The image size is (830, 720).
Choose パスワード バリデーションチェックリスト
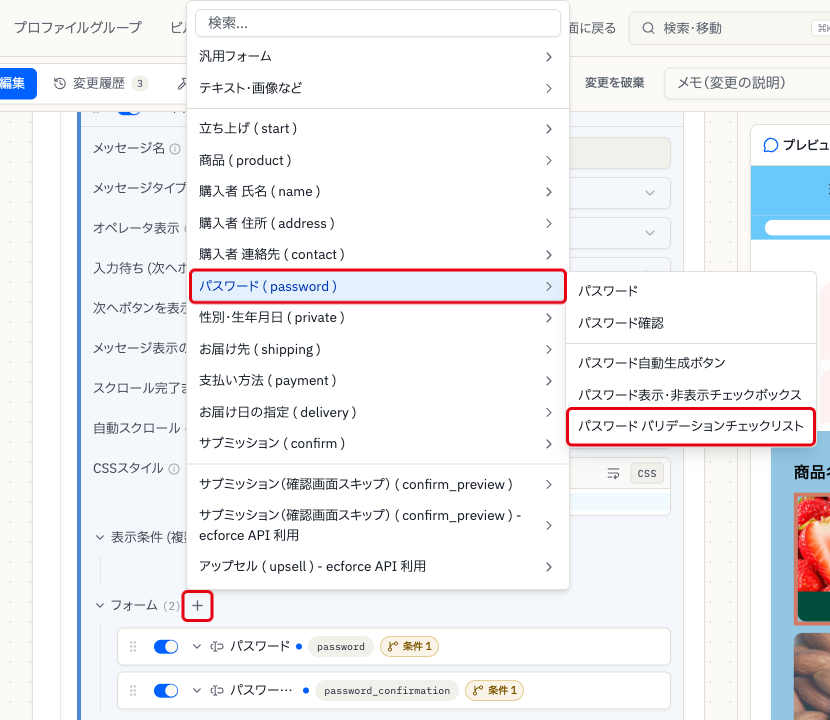tap(691, 426)
